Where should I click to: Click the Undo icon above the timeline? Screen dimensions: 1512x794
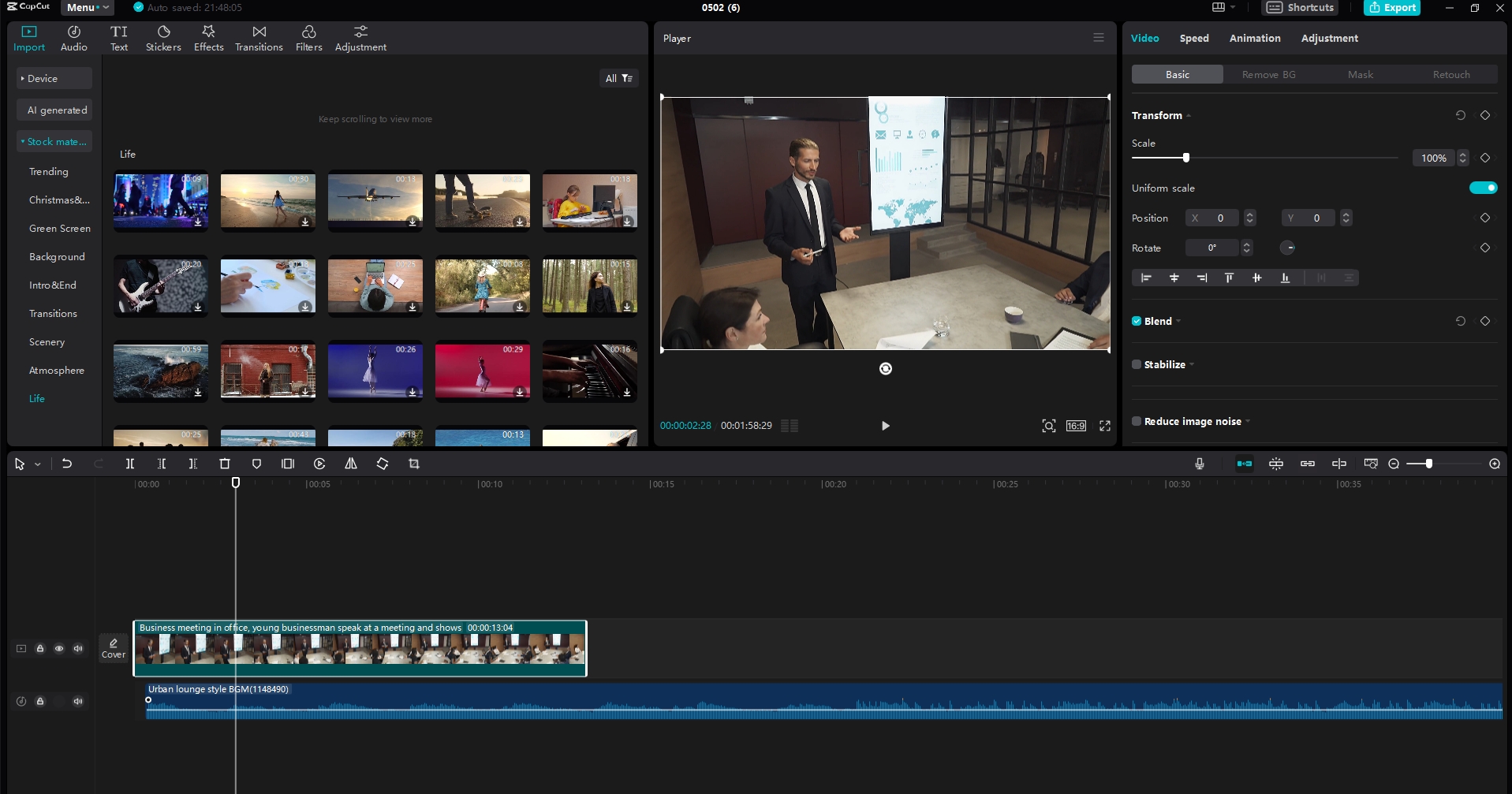coord(67,464)
